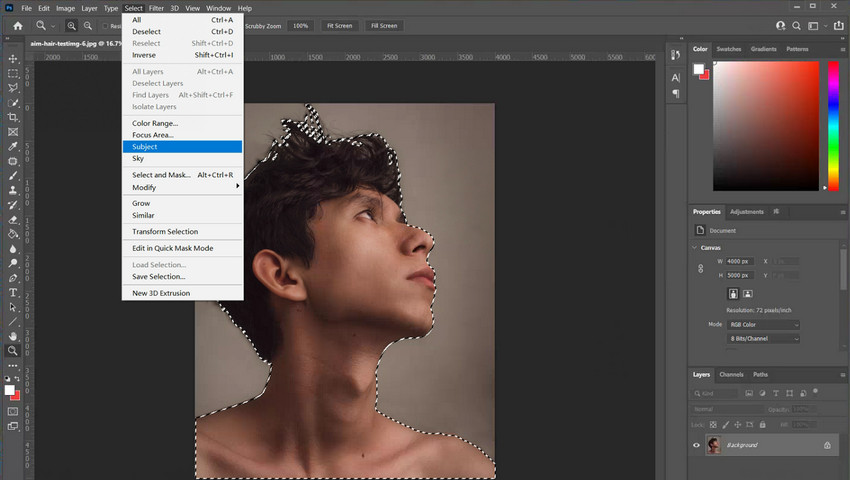Screen dimensions: 850x480
Task: Select the Pen tool
Action: [13, 278]
